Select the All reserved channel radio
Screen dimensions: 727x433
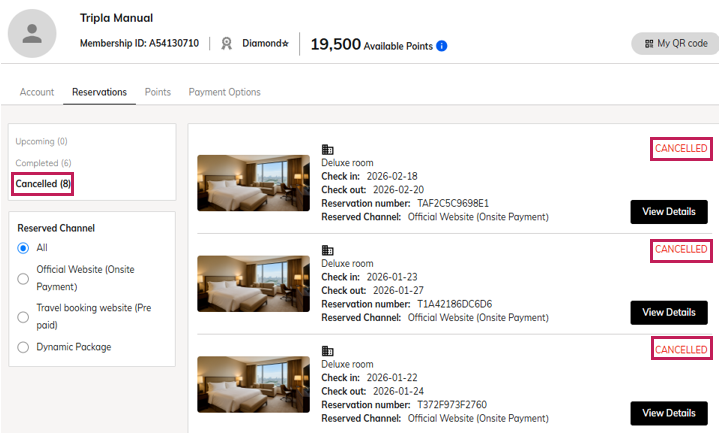click(x=23, y=248)
